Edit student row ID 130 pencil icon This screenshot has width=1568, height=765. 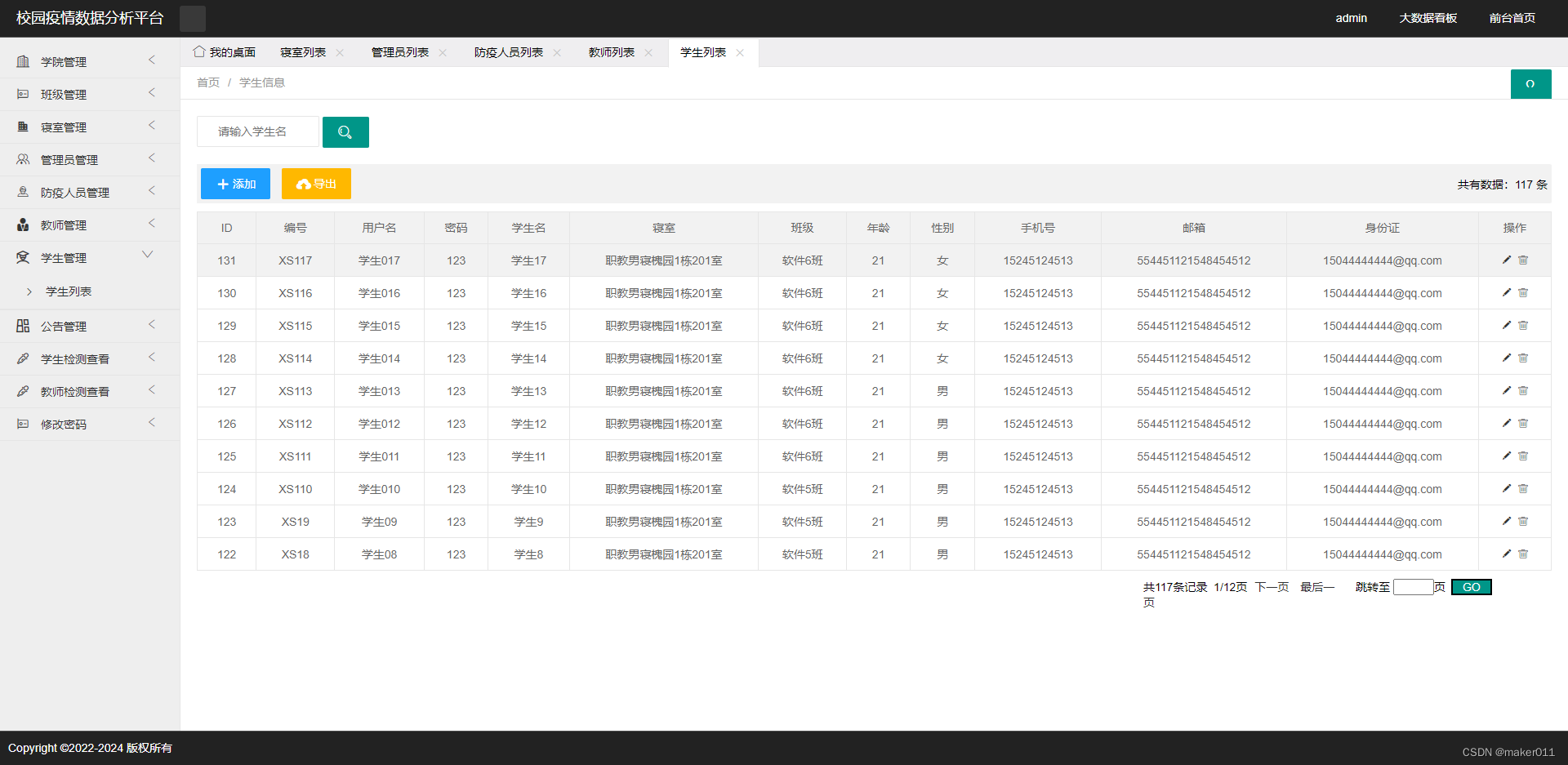[1507, 293]
